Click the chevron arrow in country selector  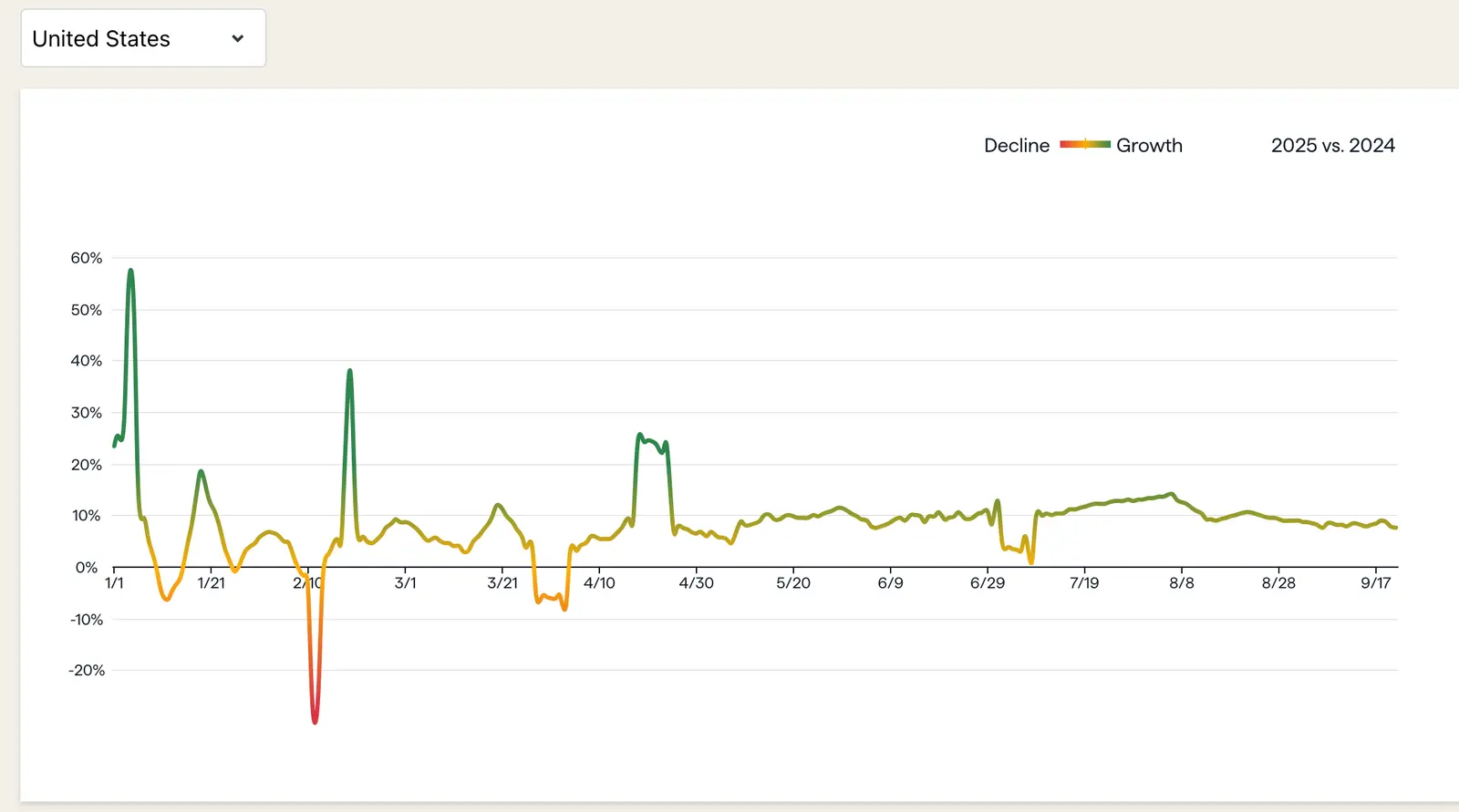coord(238,38)
